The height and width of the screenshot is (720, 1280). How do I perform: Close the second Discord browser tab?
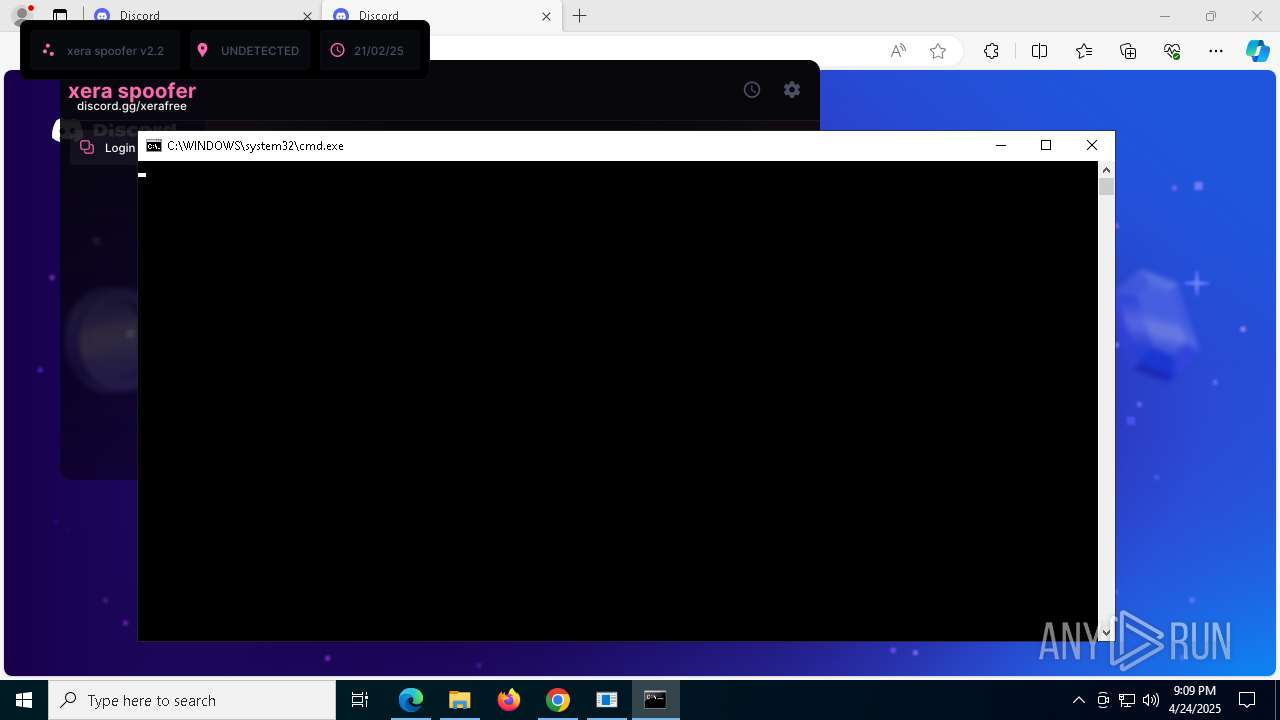click(546, 16)
